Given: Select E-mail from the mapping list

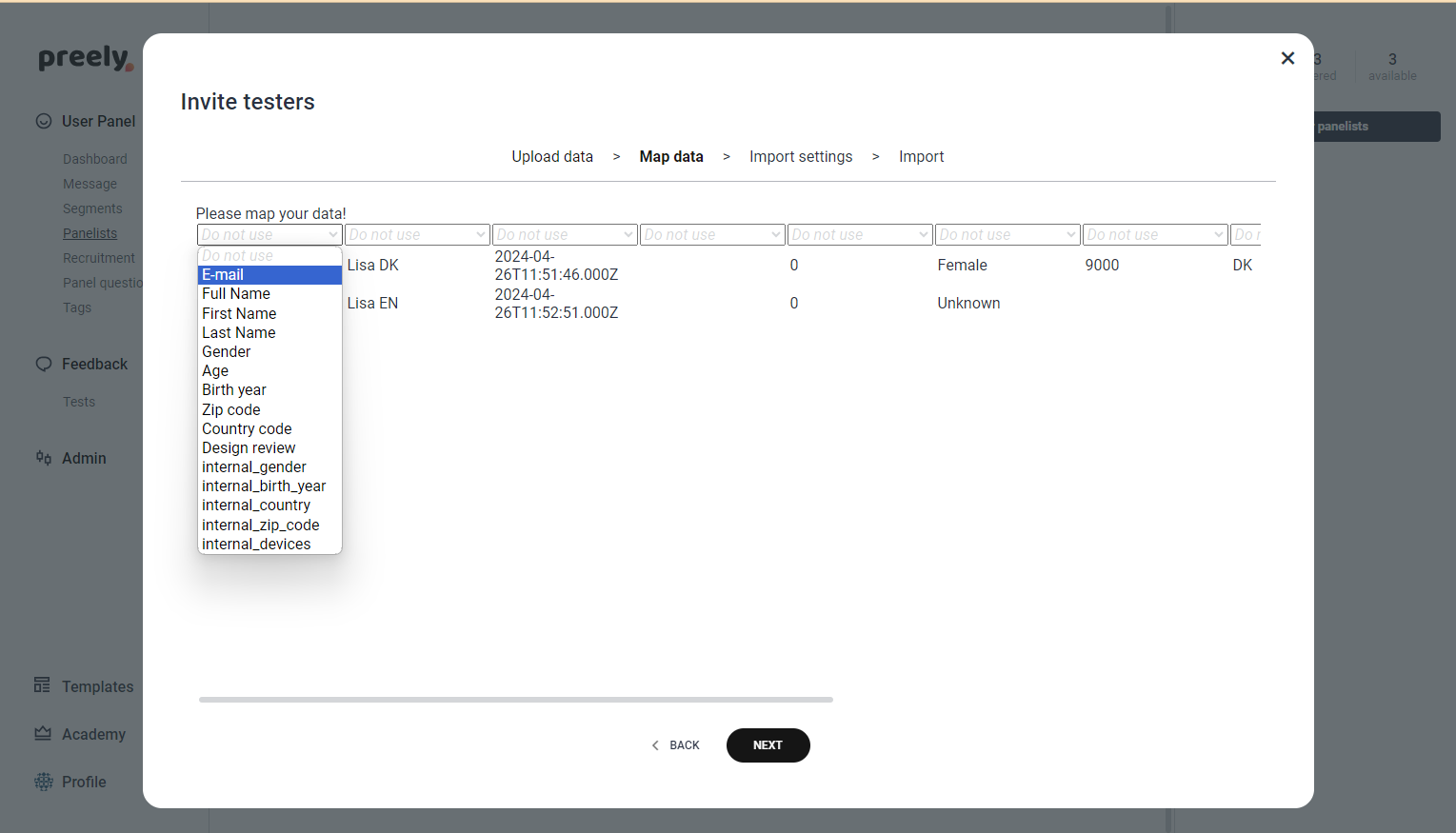Looking at the screenshot, I should point(269,274).
